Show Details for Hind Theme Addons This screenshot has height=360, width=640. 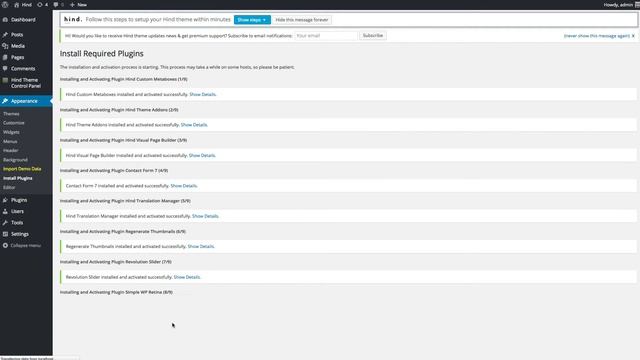click(x=194, y=125)
